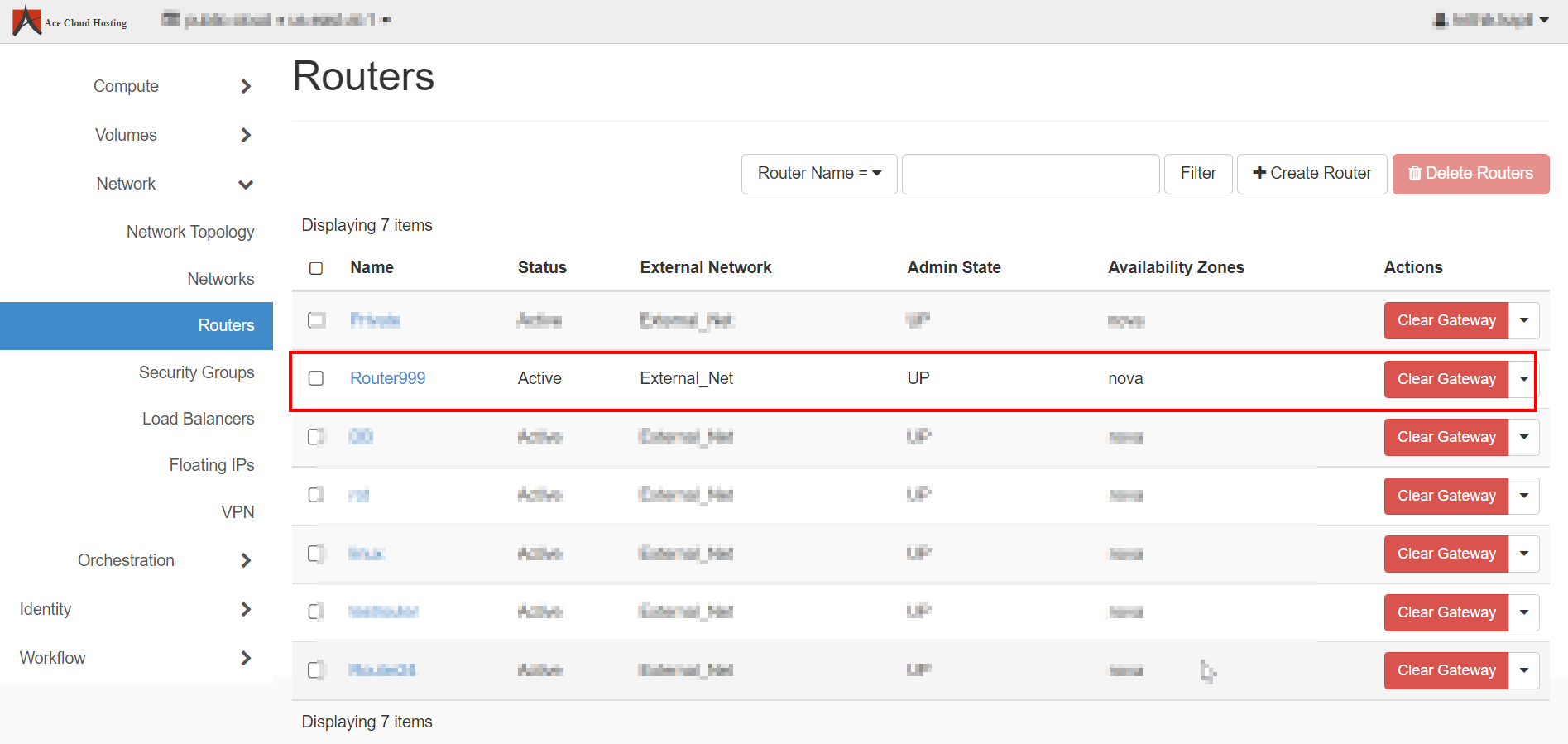Click the project selector icon in header
Viewport: 1568px width, 744px height.
tap(170, 19)
